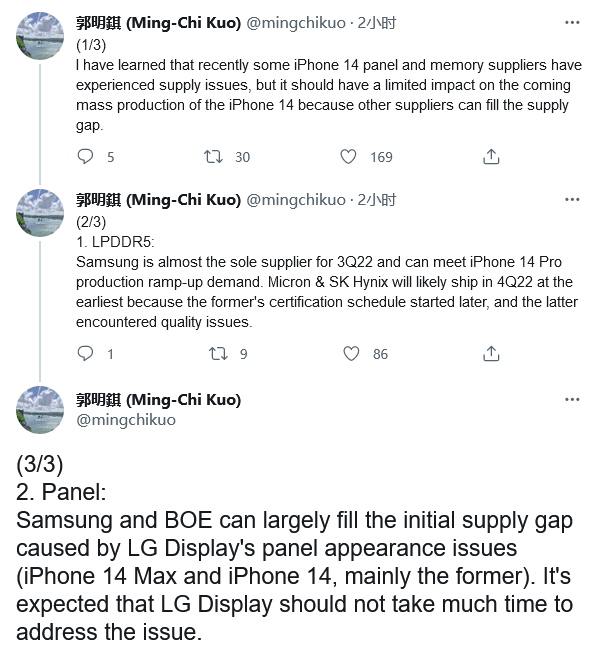
Task: Share the (1/3) tweet via share icon
Action: [491, 157]
